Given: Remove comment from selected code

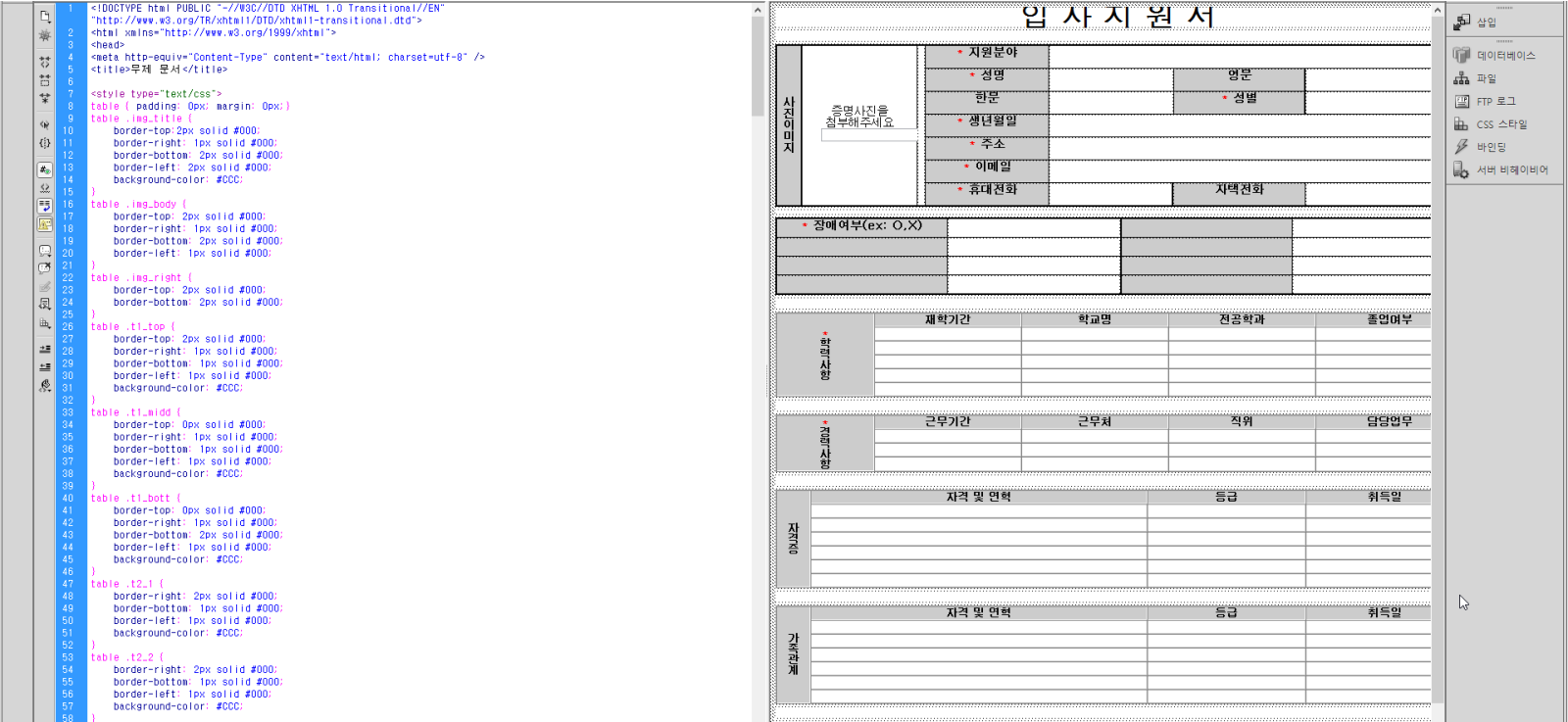Looking at the screenshot, I should 45,268.
